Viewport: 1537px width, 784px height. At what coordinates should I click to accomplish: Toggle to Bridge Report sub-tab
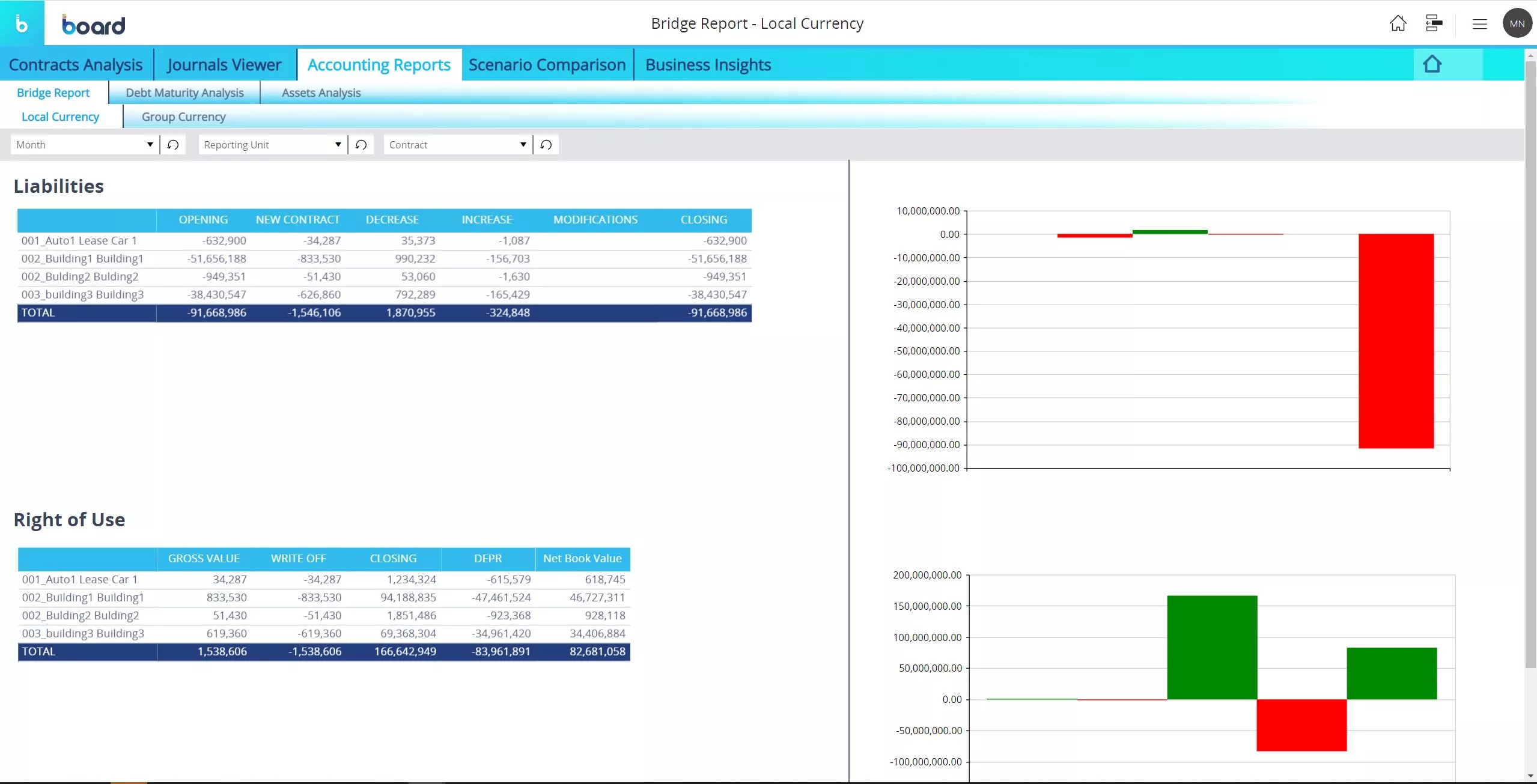[53, 92]
